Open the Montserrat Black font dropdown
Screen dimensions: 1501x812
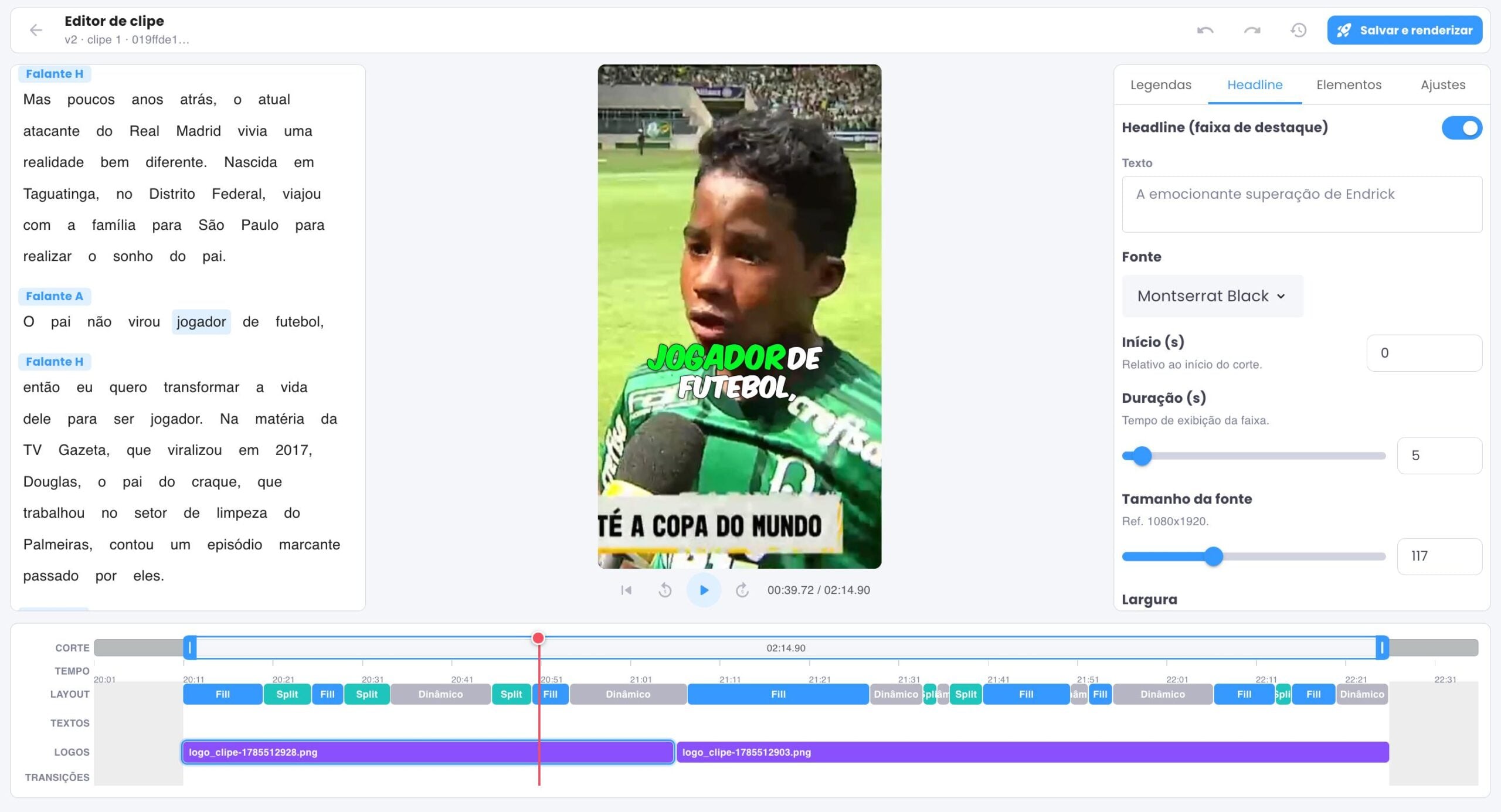pyautogui.click(x=1212, y=296)
